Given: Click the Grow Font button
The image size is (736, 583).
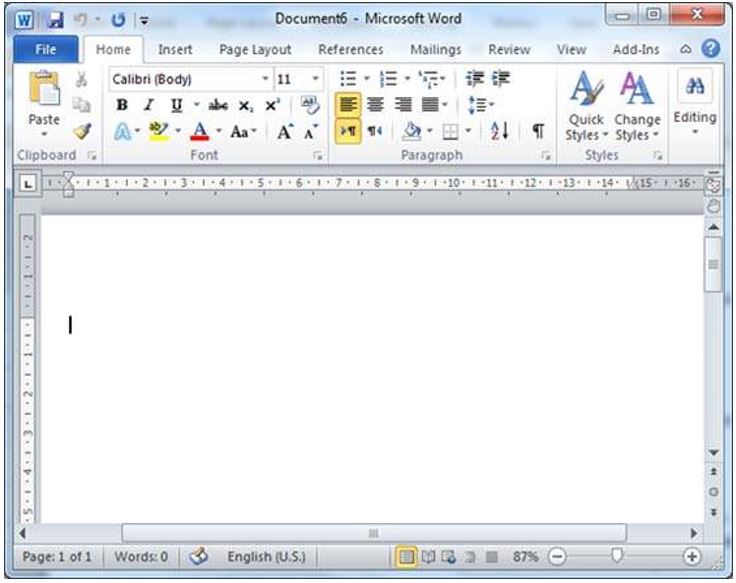Looking at the screenshot, I should [285, 132].
